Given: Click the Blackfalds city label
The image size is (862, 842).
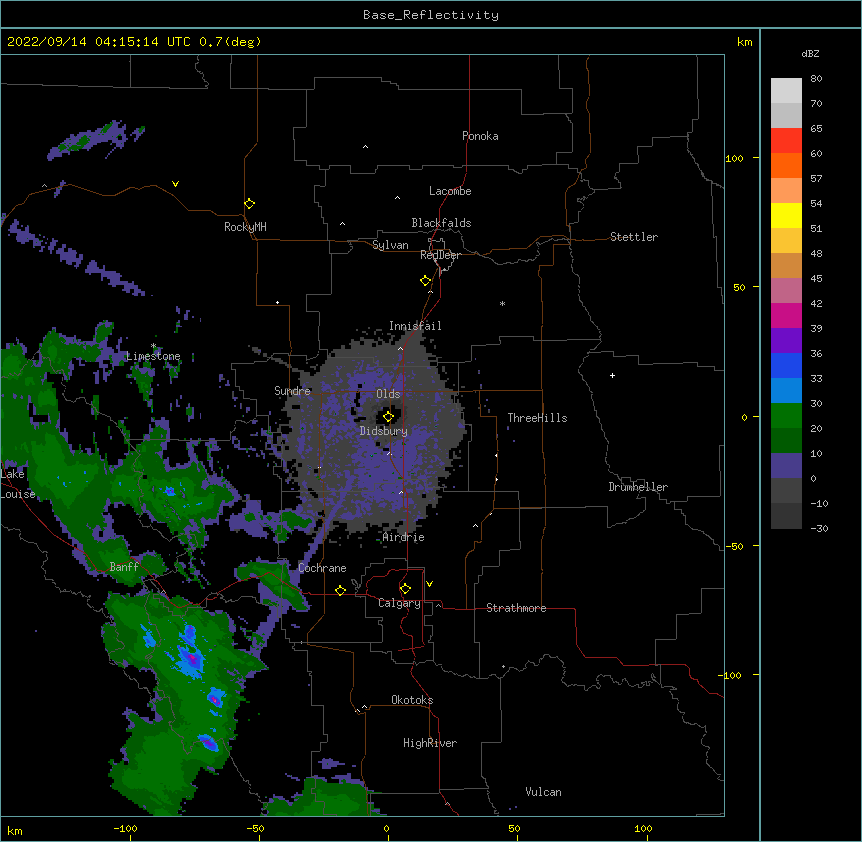Looking at the screenshot, I should [441, 223].
